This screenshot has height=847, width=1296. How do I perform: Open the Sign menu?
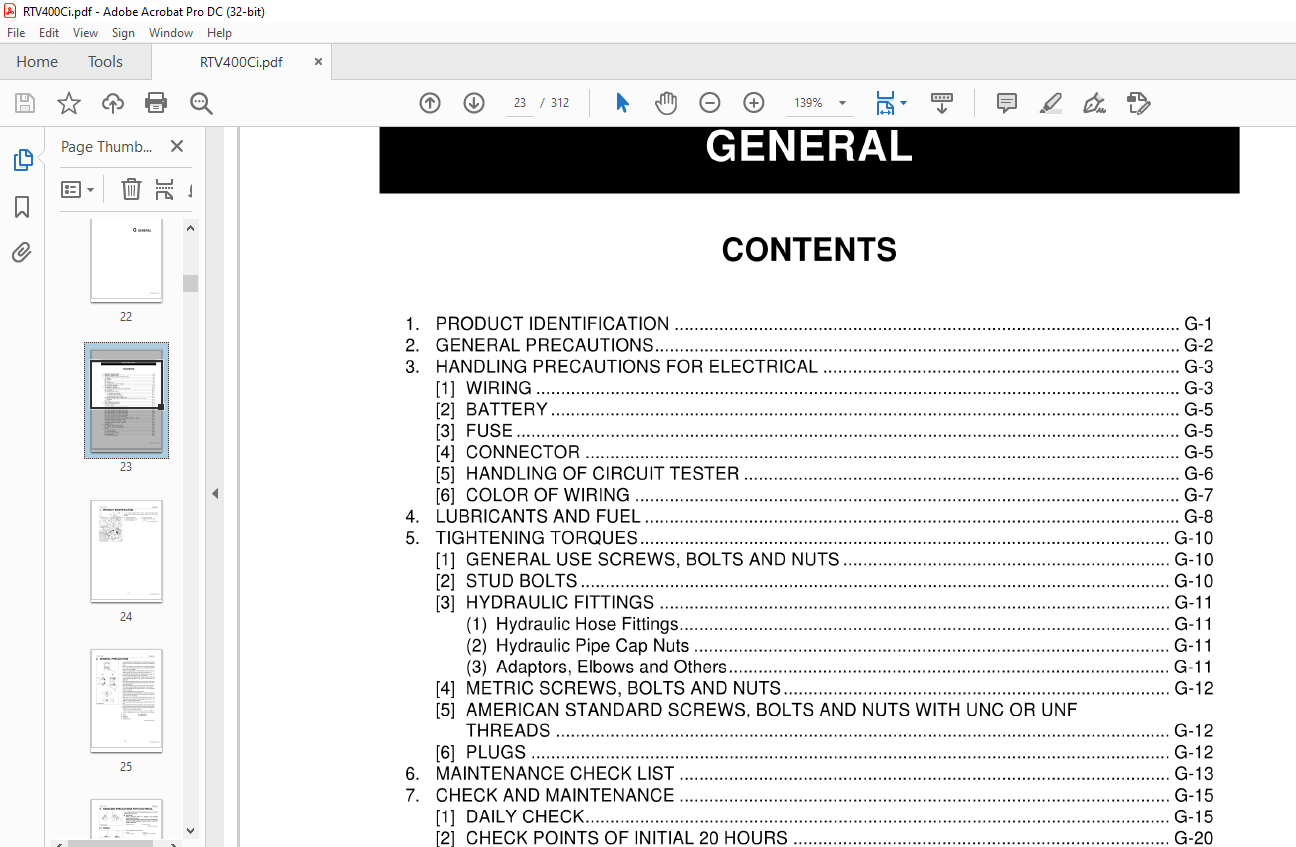pos(123,33)
